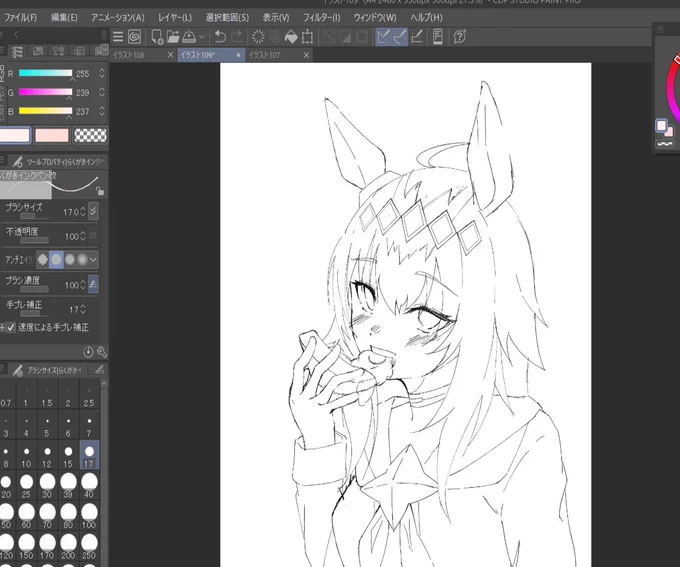
Task: Click the smartphone connection icon
Action: pos(438,37)
